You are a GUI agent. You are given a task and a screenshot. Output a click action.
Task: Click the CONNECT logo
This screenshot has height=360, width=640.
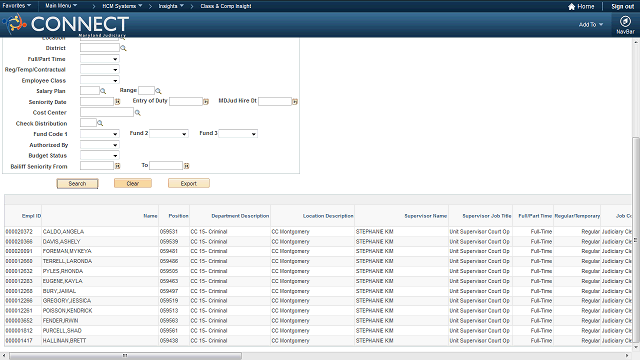(x=66, y=24)
